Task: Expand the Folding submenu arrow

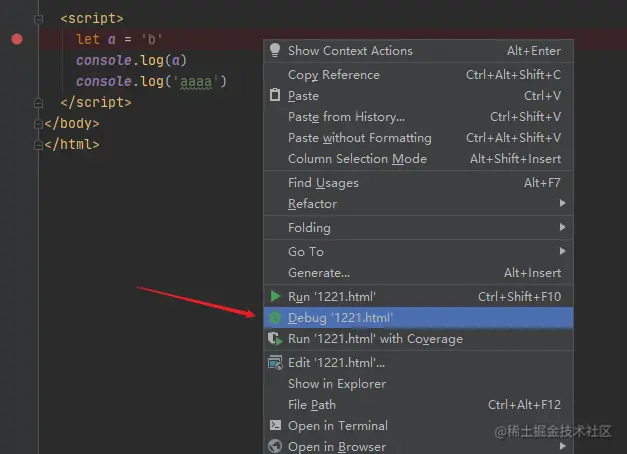Action: (562, 227)
